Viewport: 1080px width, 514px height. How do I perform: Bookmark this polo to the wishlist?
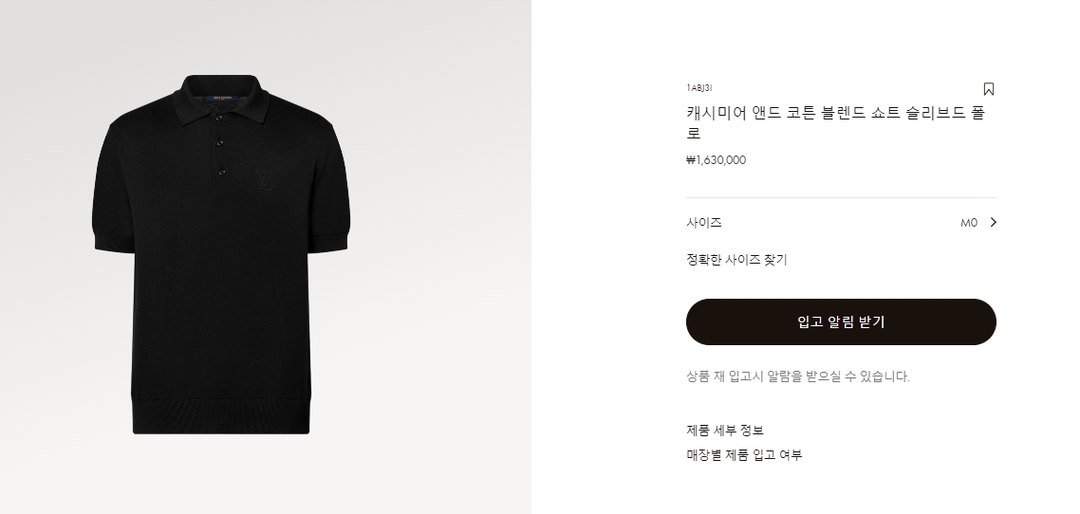coord(988,89)
